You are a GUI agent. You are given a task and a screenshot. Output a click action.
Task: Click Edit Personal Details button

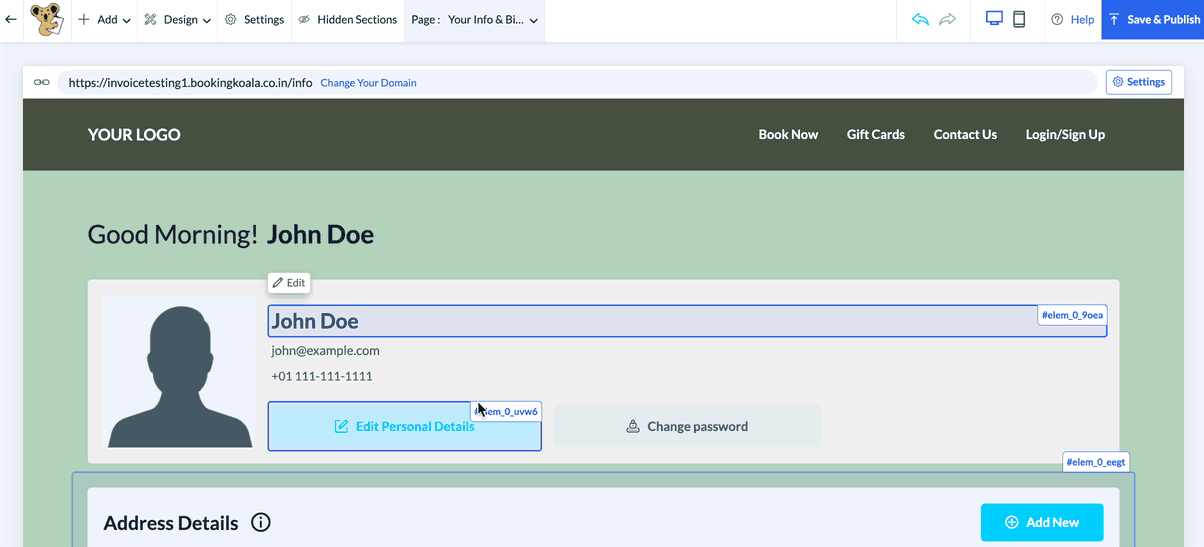tap(404, 427)
